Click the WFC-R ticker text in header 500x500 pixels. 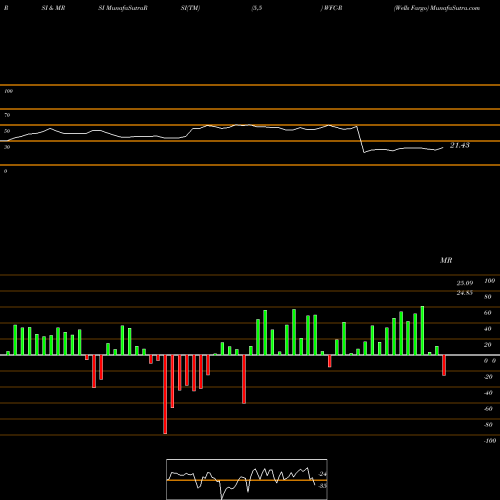[x=331, y=8]
